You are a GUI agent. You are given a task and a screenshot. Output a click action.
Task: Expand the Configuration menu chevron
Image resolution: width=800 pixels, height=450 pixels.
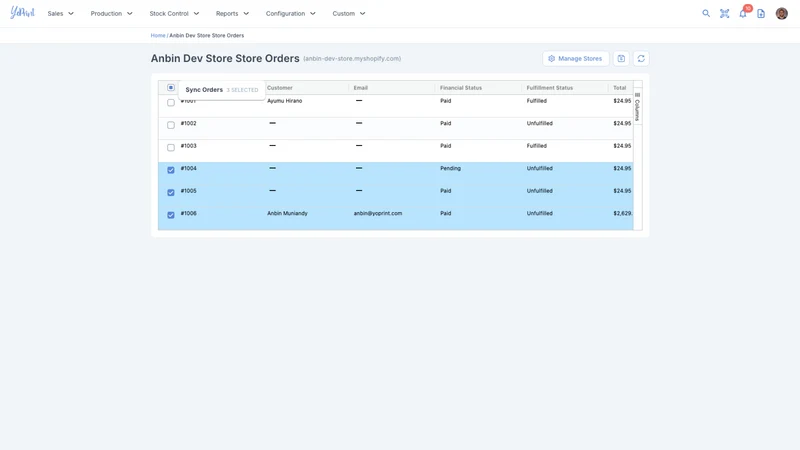click(313, 14)
